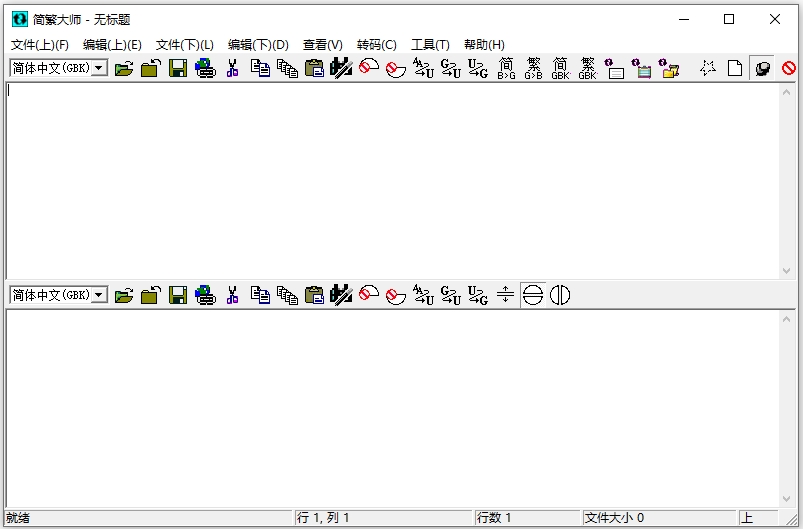
Task: Click the upper toolbar multi-page copy icon
Action: click(287, 68)
